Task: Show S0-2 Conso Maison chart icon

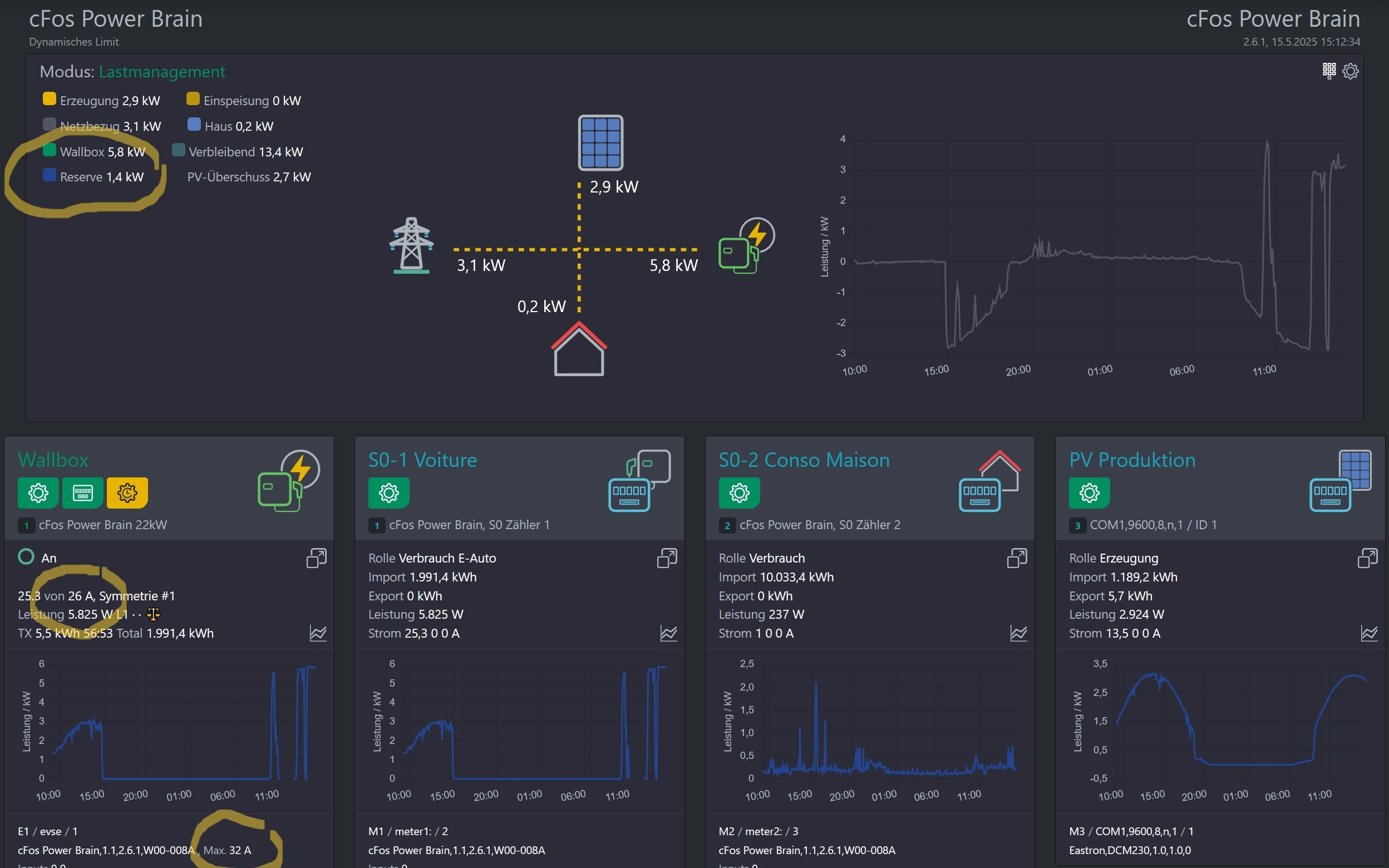Action: click(1019, 633)
